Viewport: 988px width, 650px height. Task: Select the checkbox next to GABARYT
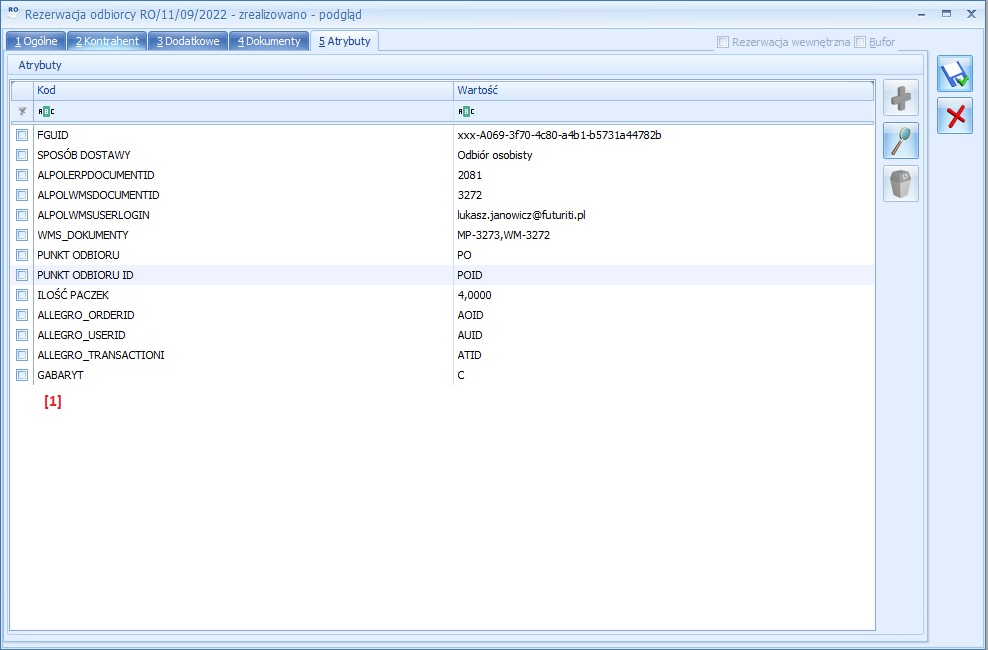(22, 375)
